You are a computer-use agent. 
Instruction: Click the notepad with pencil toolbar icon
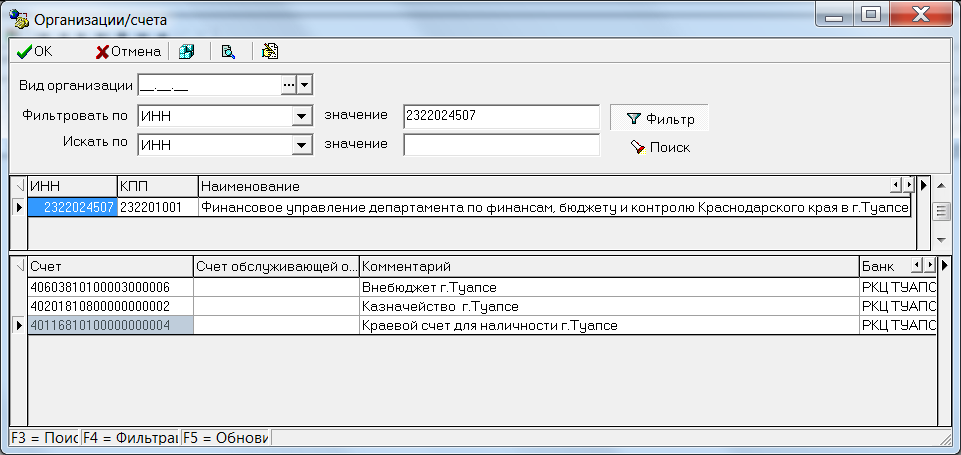point(269,52)
